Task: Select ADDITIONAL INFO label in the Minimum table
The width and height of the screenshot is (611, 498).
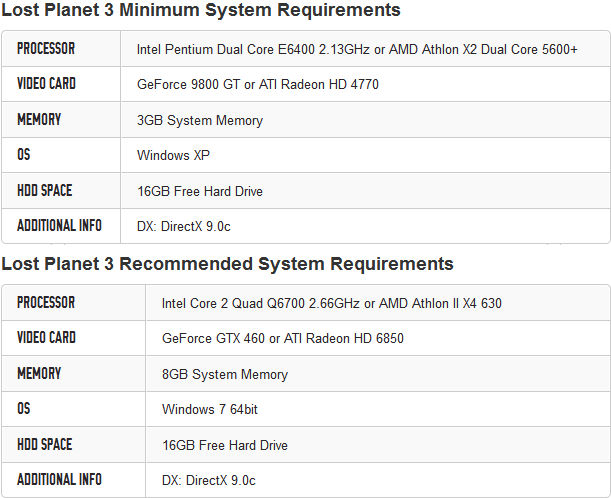Action: pos(59,226)
